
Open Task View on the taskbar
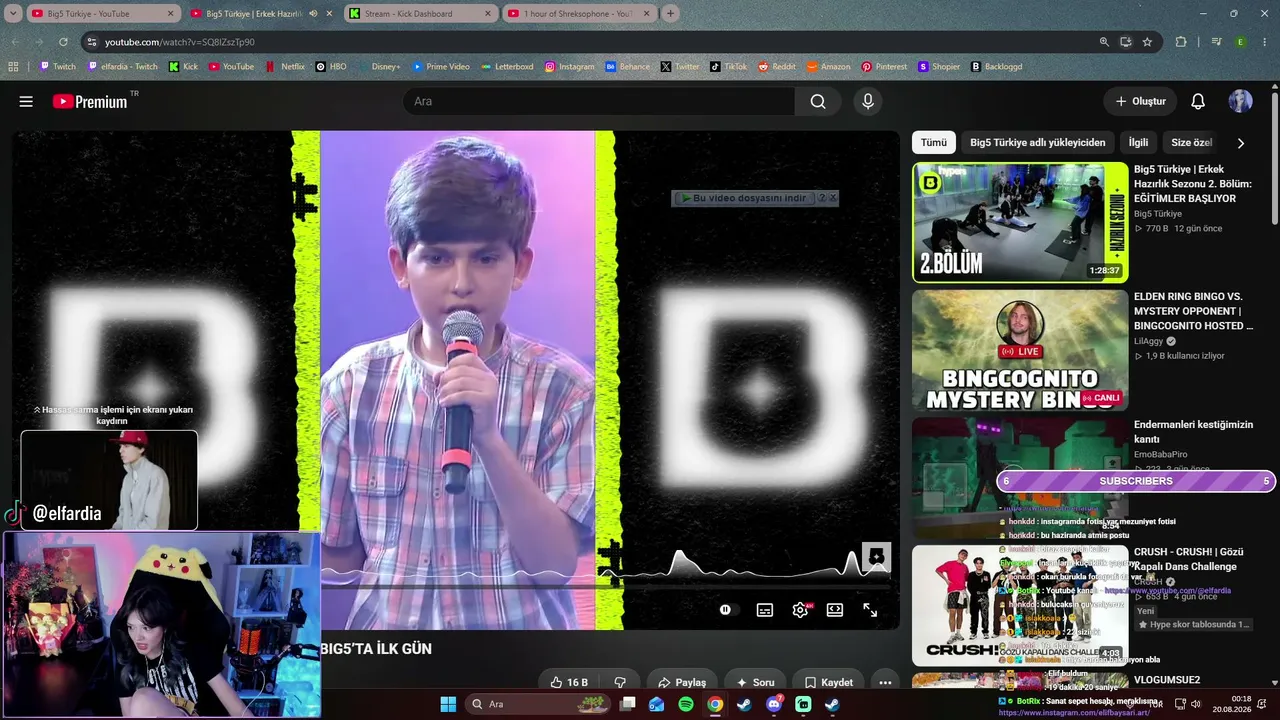point(627,704)
